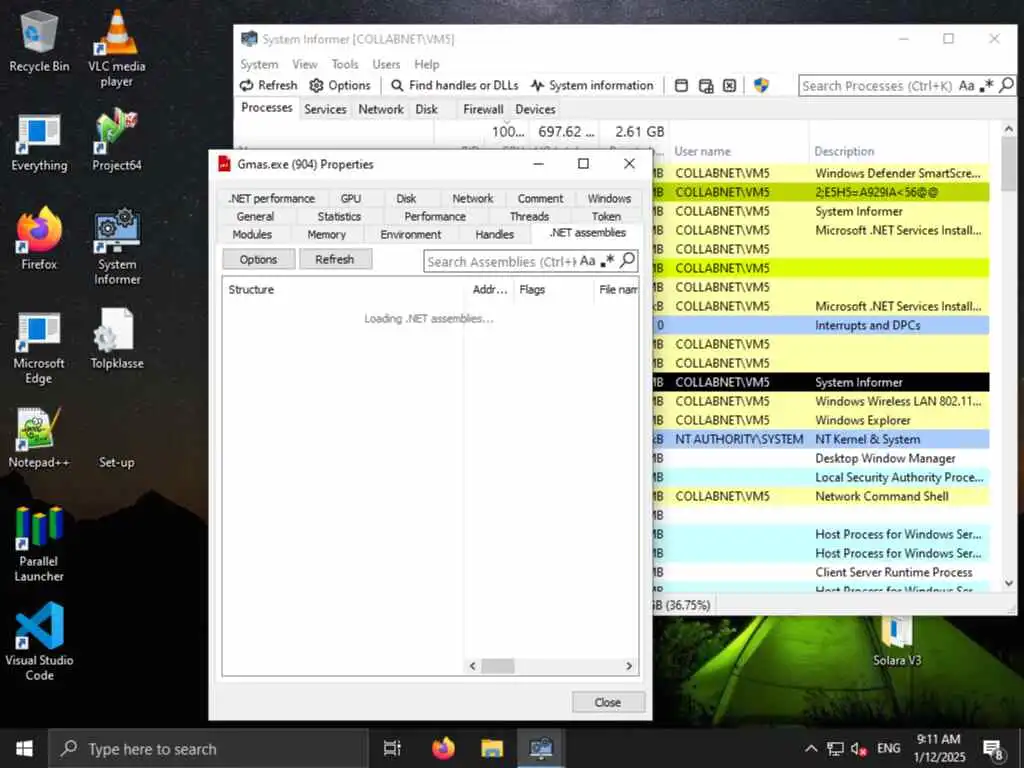Open Recycle Bin desktop icon
The width and height of the screenshot is (1024, 768).
pos(39,41)
